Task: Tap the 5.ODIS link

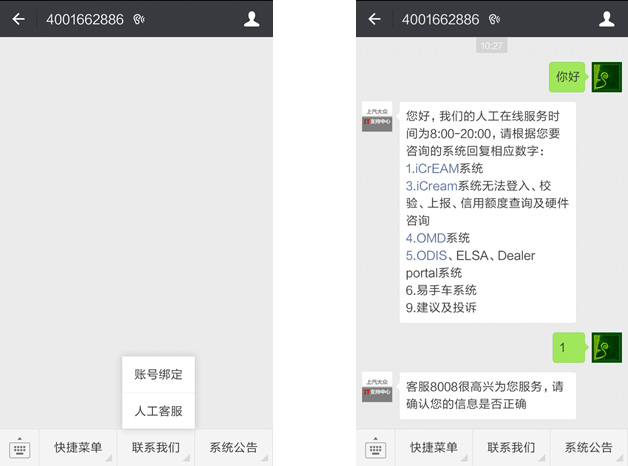Action: click(426, 255)
